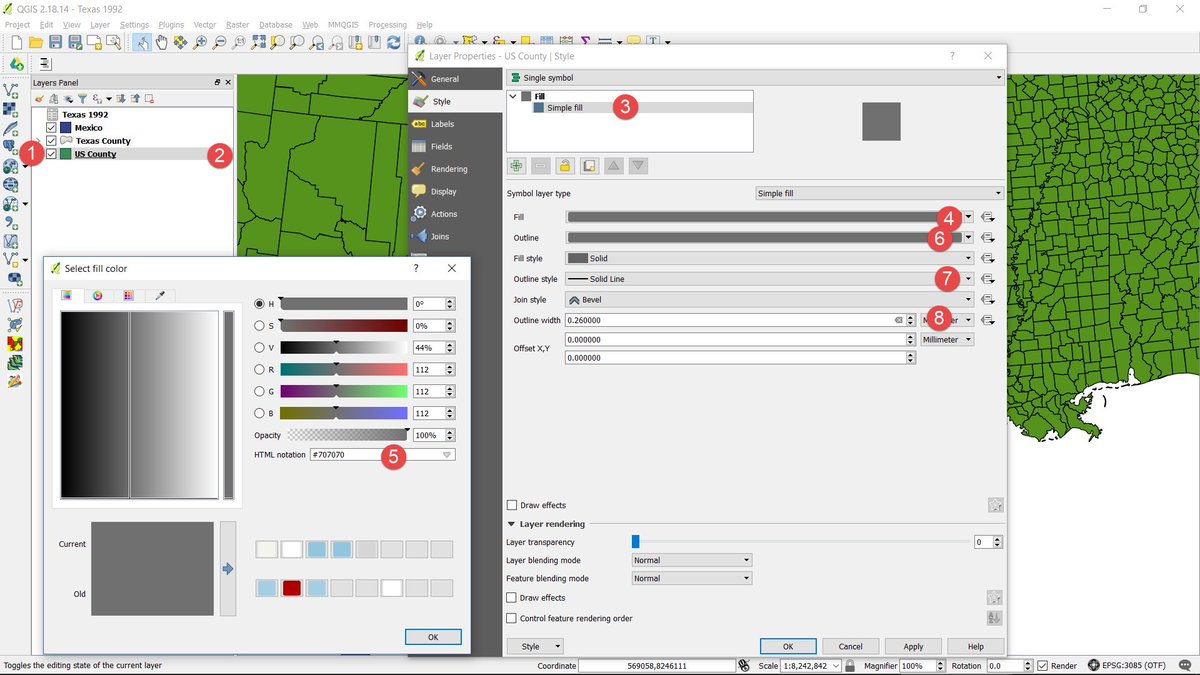Screen dimensions: 1200x675
Task: Click the Layer transparency slider
Action: (x=802, y=541)
